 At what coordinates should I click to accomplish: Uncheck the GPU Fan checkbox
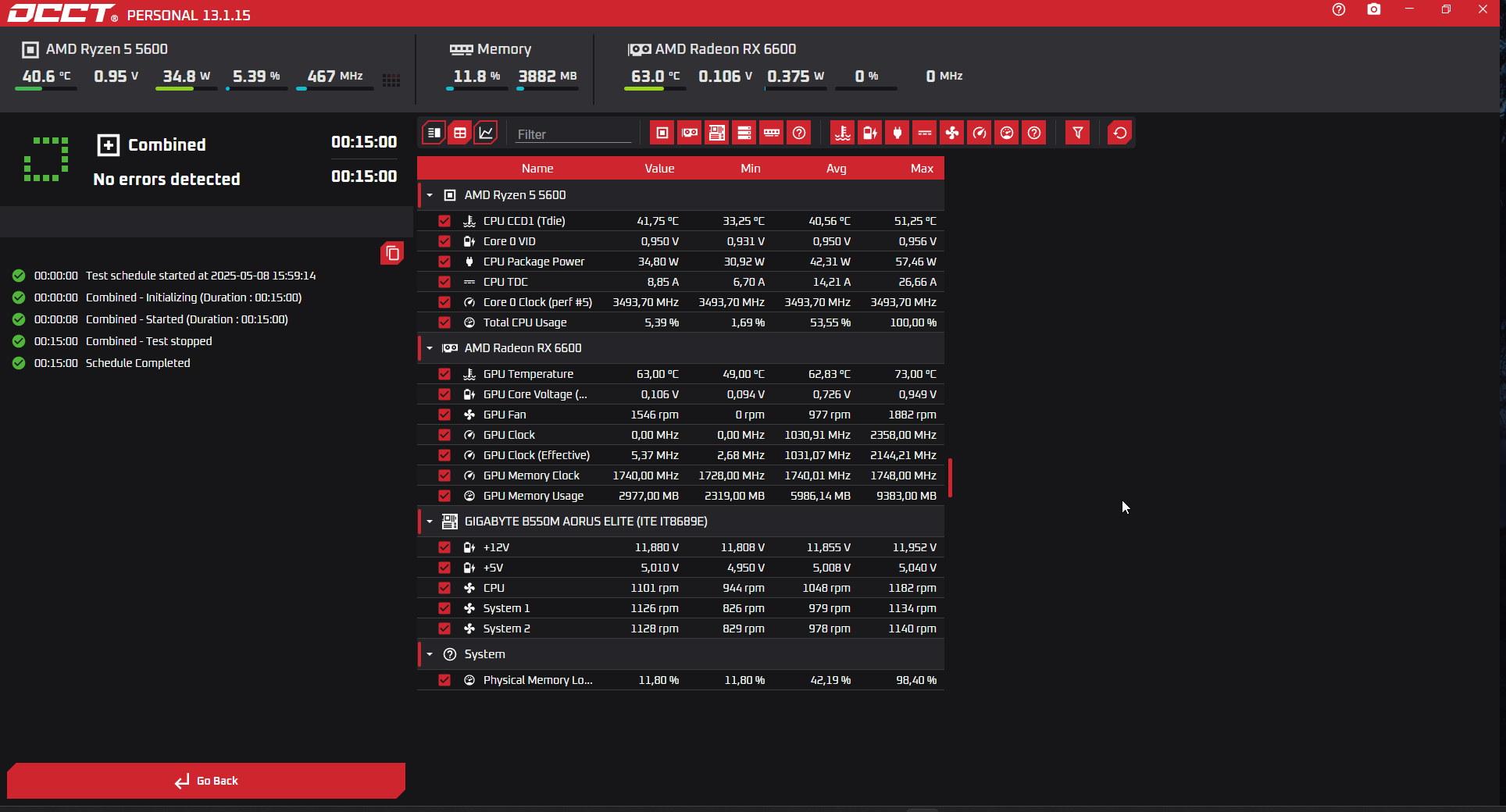pos(444,415)
